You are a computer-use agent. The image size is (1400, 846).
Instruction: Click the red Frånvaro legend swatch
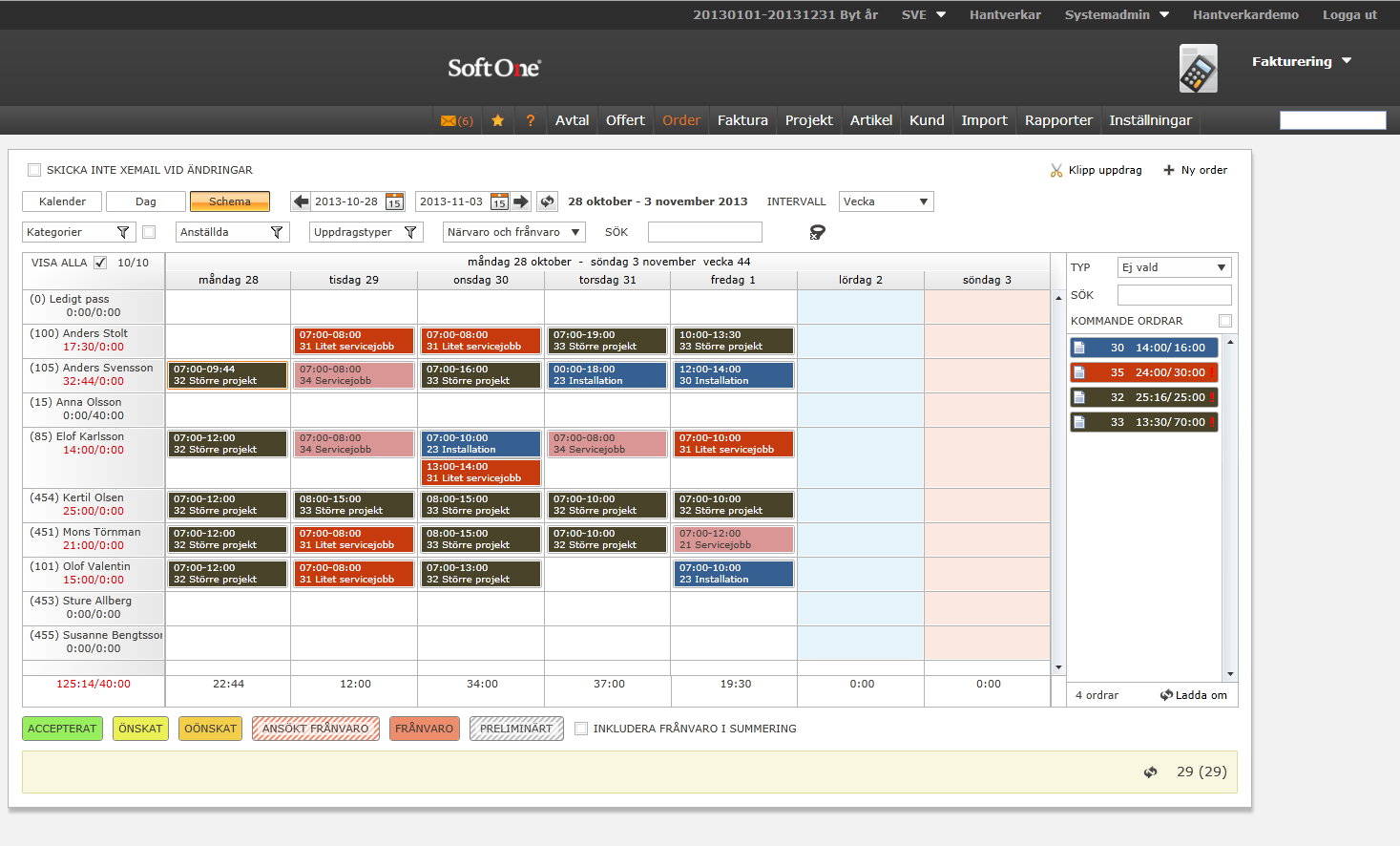pyautogui.click(x=424, y=729)
